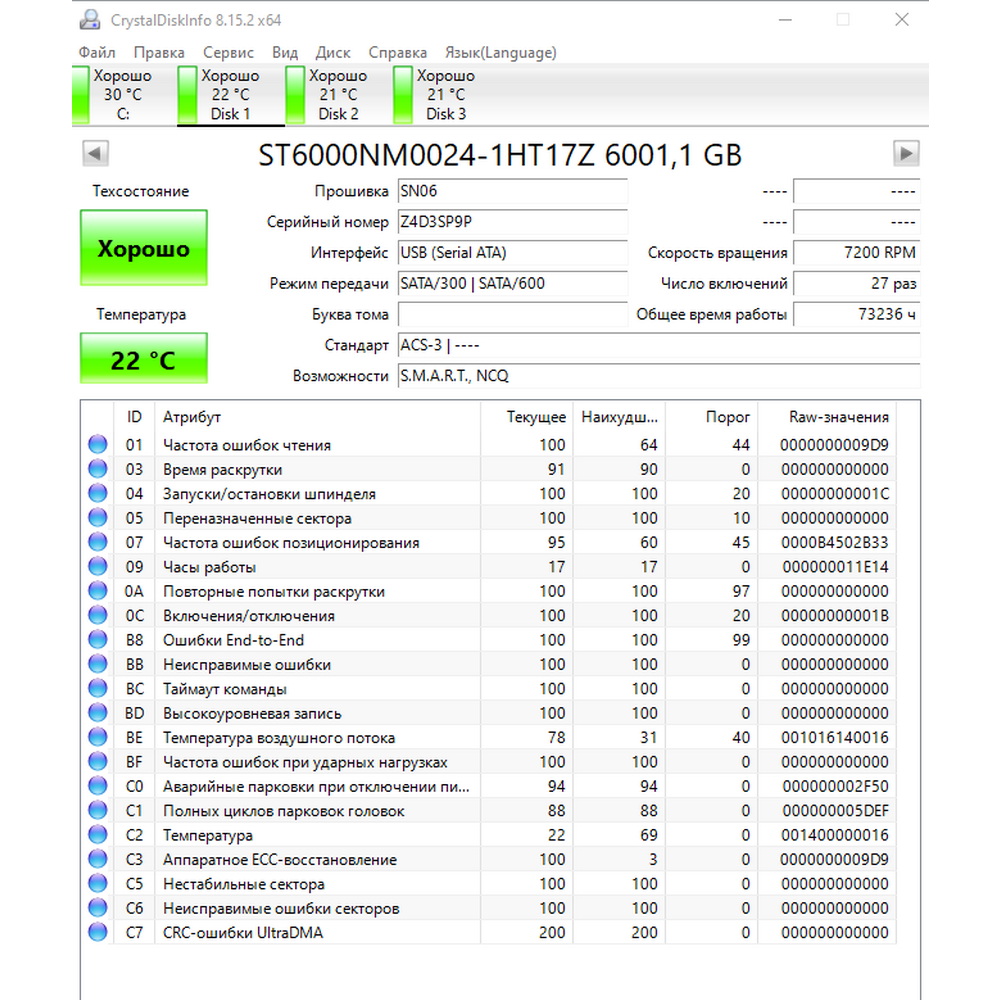Click status orb for attribute C5 row

click(98, 883)
